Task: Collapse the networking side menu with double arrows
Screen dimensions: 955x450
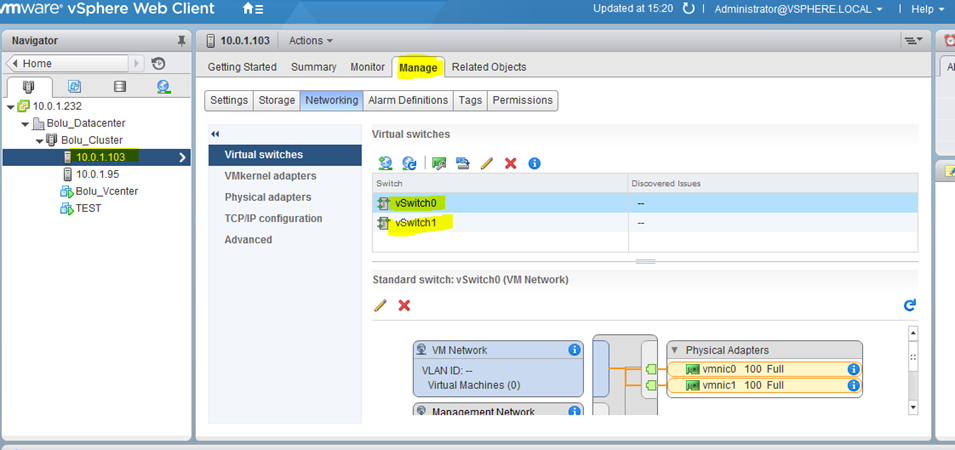Action: pyautogui.click(x=214, y=134)
